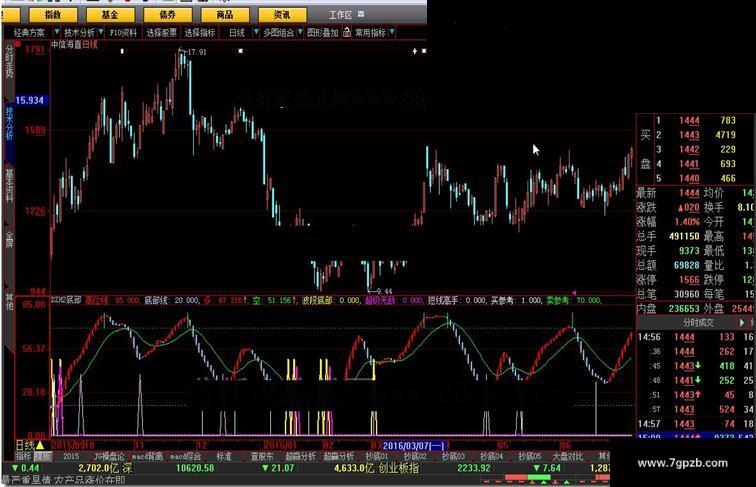Select the 标准 template tab
The height and width of the screenshot is (487, 756).
[x=224, y=456]
